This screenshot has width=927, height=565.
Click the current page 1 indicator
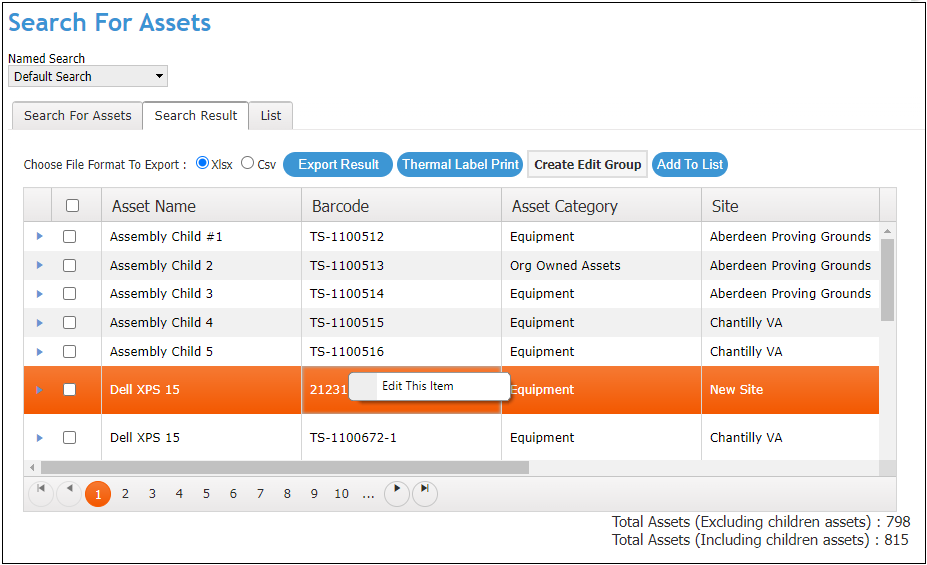coord(98,494)
